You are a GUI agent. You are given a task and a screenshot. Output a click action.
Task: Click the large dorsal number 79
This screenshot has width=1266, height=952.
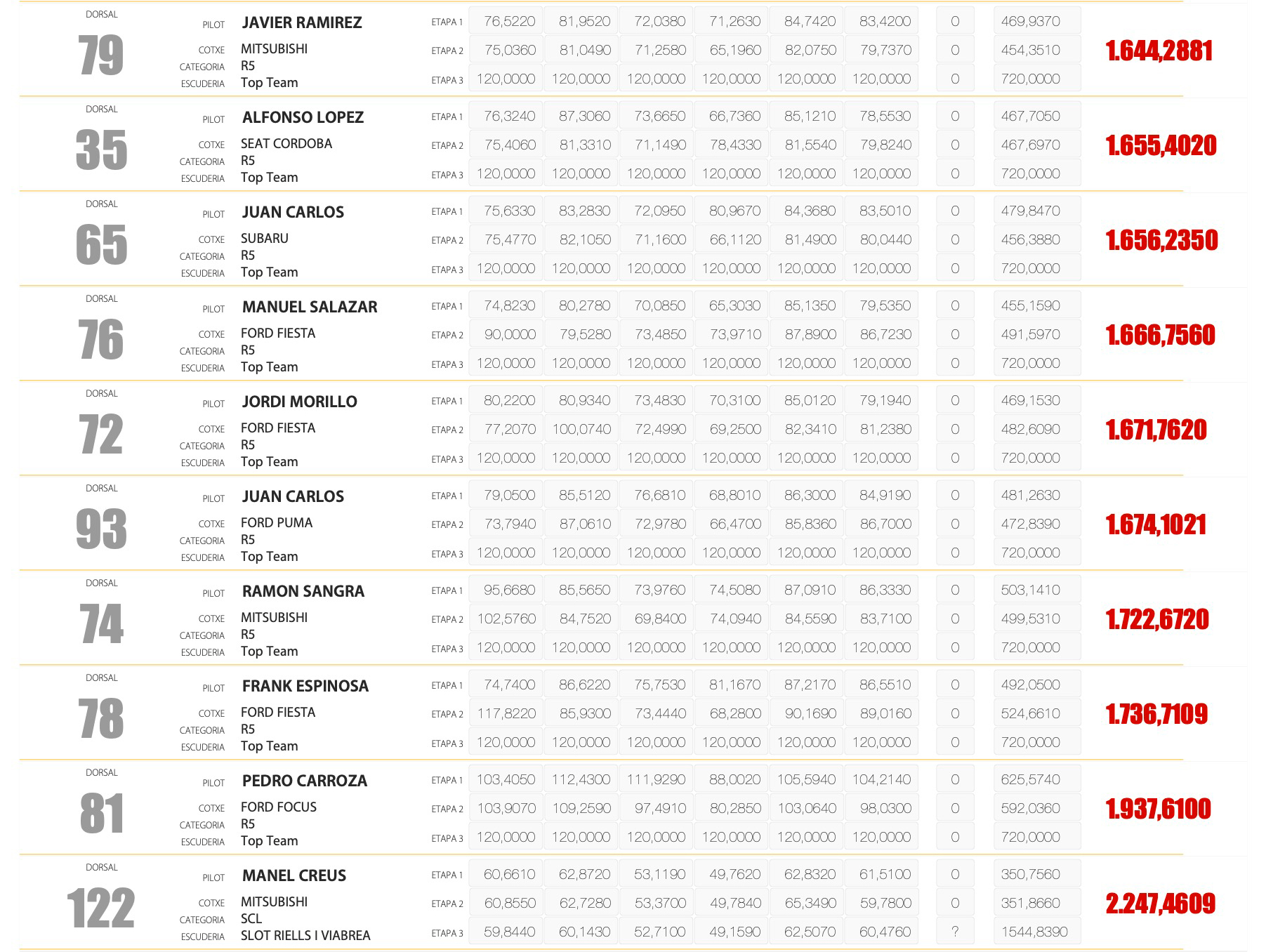pyautogui.click(x=101, y=55)
